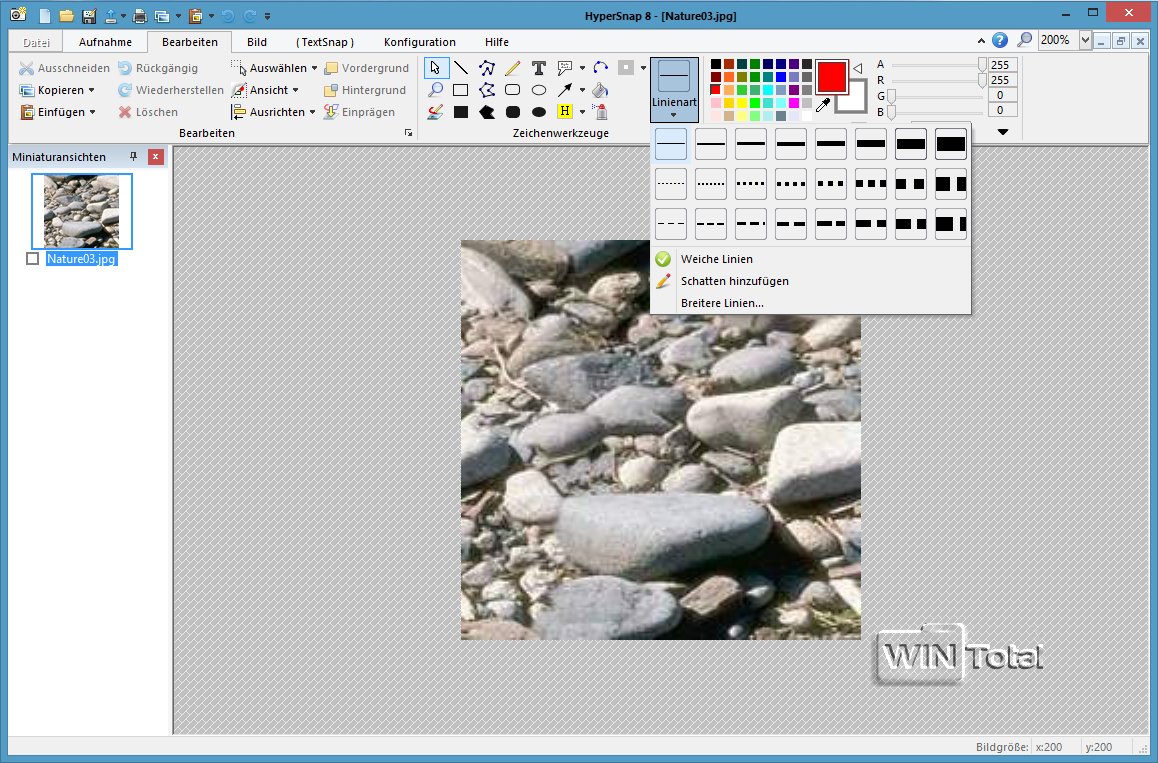Enable Schatten hinzufügen option
Image resolution: width=1158 pixels, height=763 pixels.
pyautogui.click(x=734, y=281)
